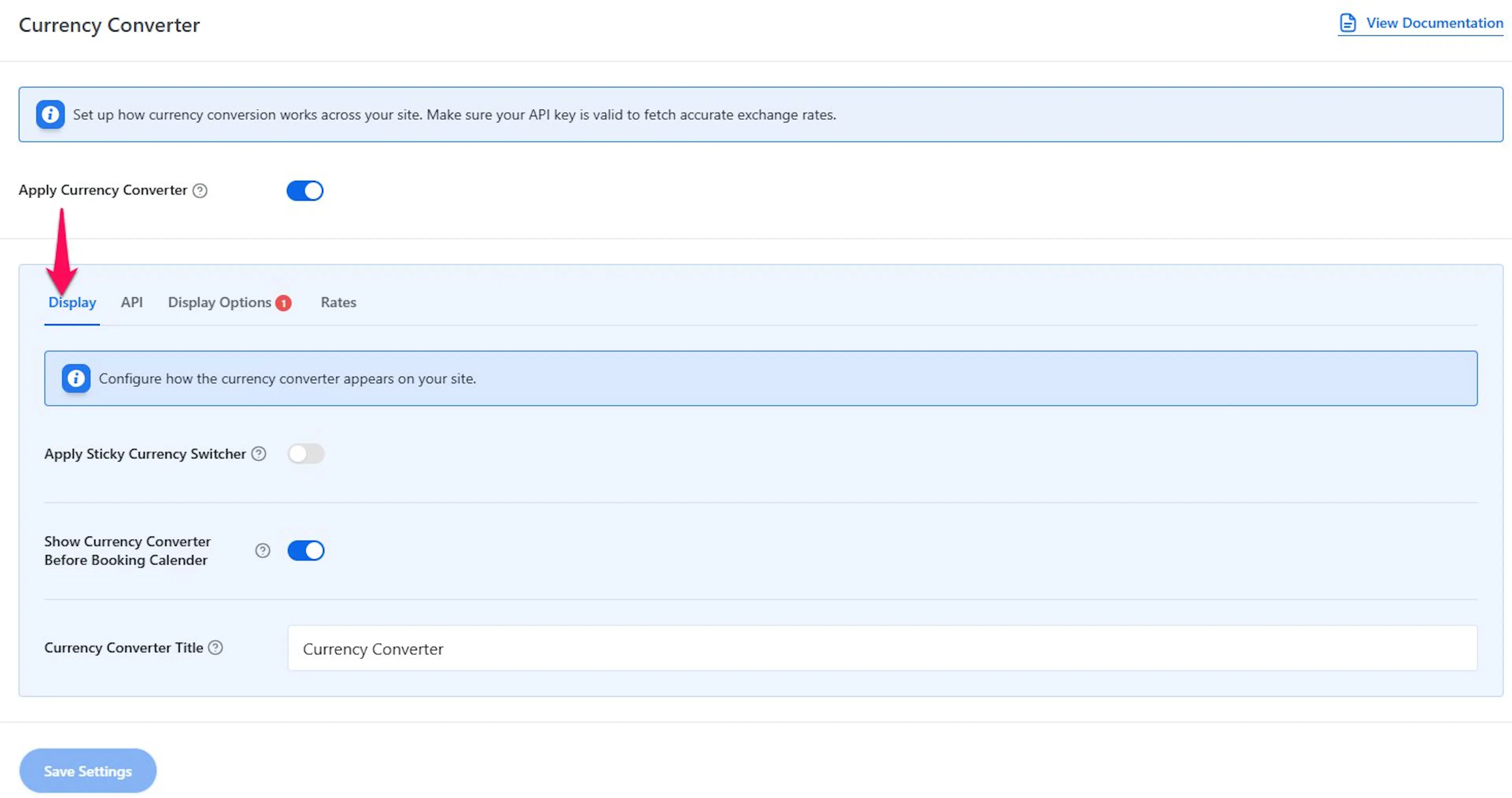The height and width of the screenshot is (798, 1512).
Task: Click info icon in Display tab notice
Action: tap(76, 378)
